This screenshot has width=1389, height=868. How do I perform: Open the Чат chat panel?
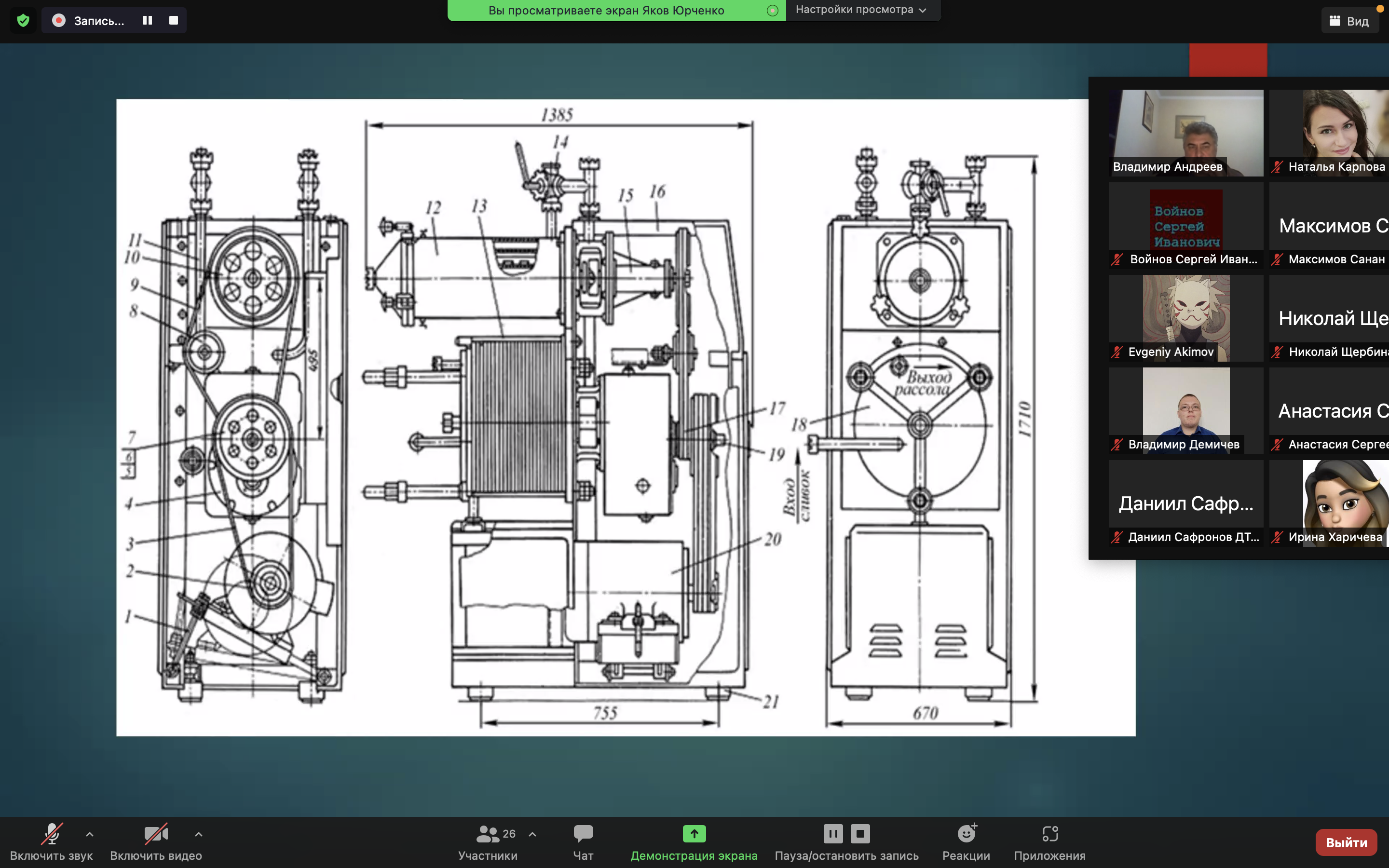tap(583, 841)
